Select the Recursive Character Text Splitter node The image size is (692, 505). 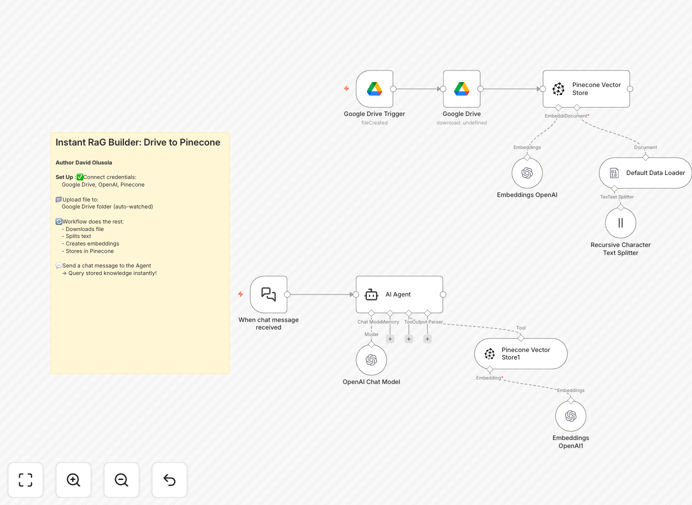[621, 223]
